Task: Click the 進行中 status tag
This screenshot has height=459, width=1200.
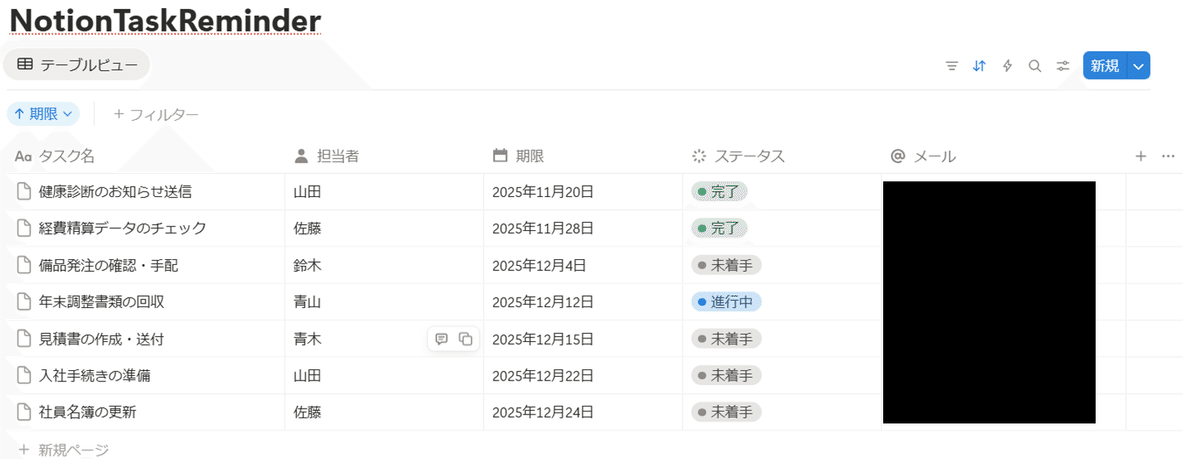Action: click(x=727, y=302)
